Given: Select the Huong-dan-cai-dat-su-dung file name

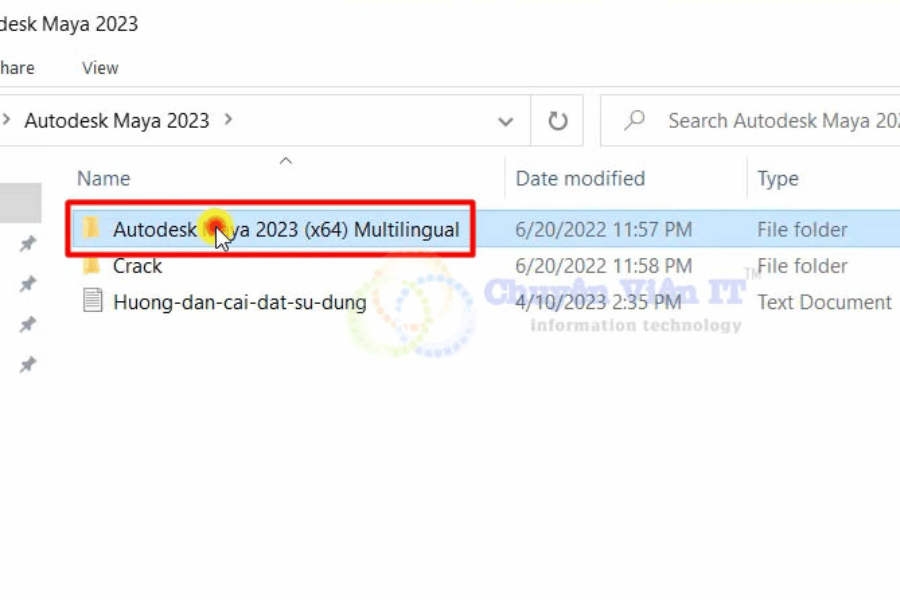Looking at the screenshot, I should 239,302.
